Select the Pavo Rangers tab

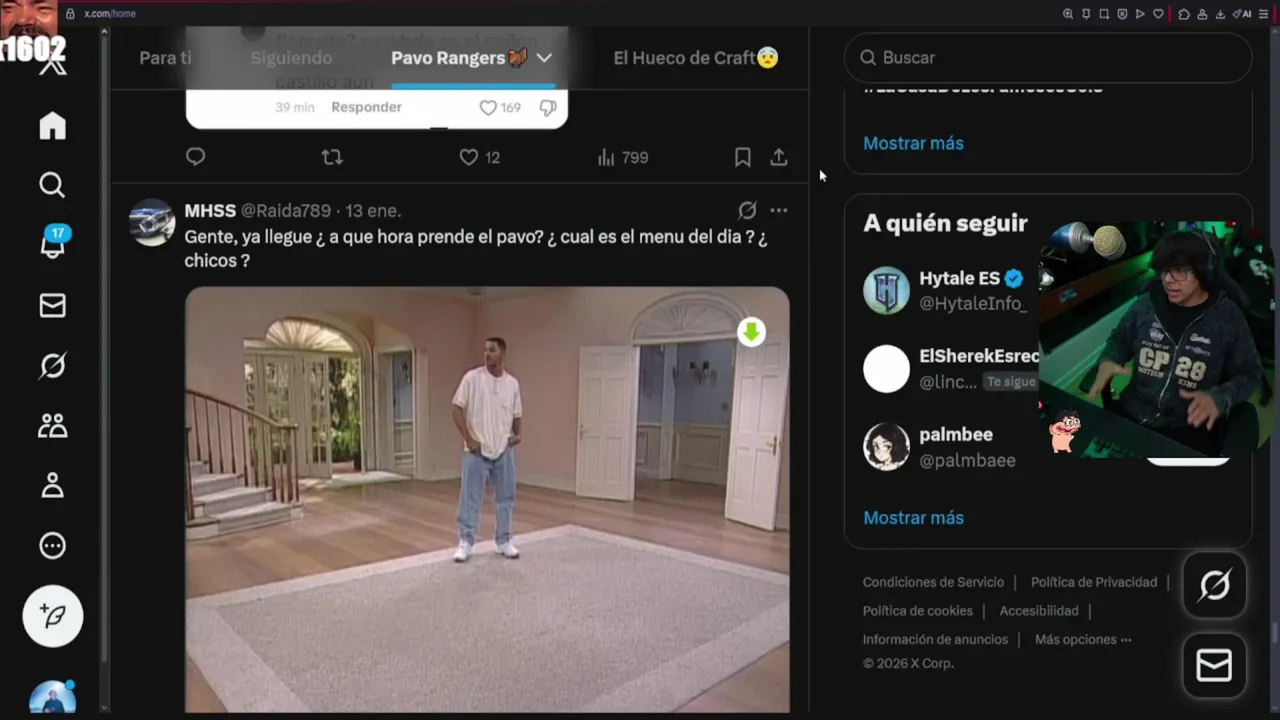tap(459, 58)
